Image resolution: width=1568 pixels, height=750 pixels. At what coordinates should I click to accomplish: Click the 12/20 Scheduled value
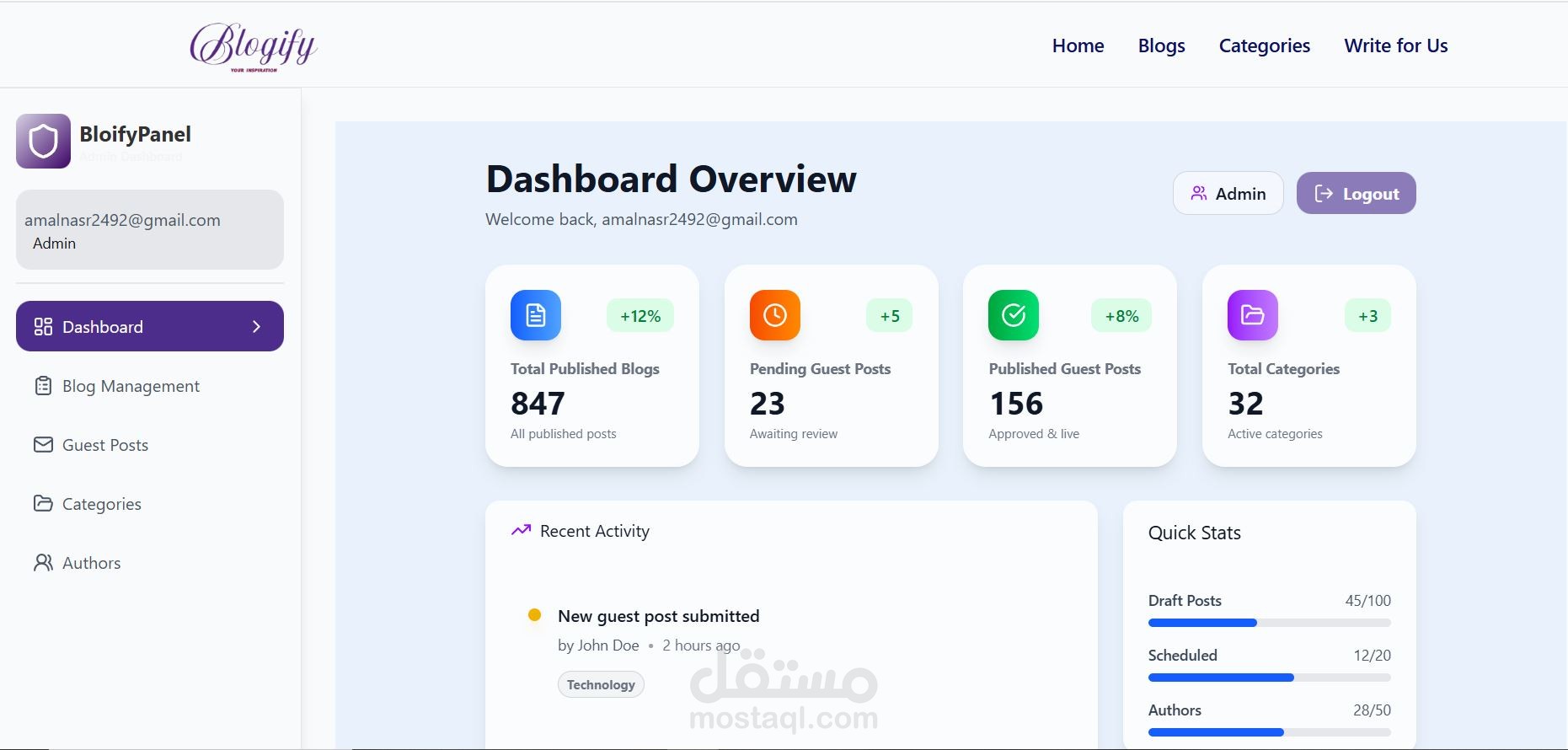(1373, 656)
